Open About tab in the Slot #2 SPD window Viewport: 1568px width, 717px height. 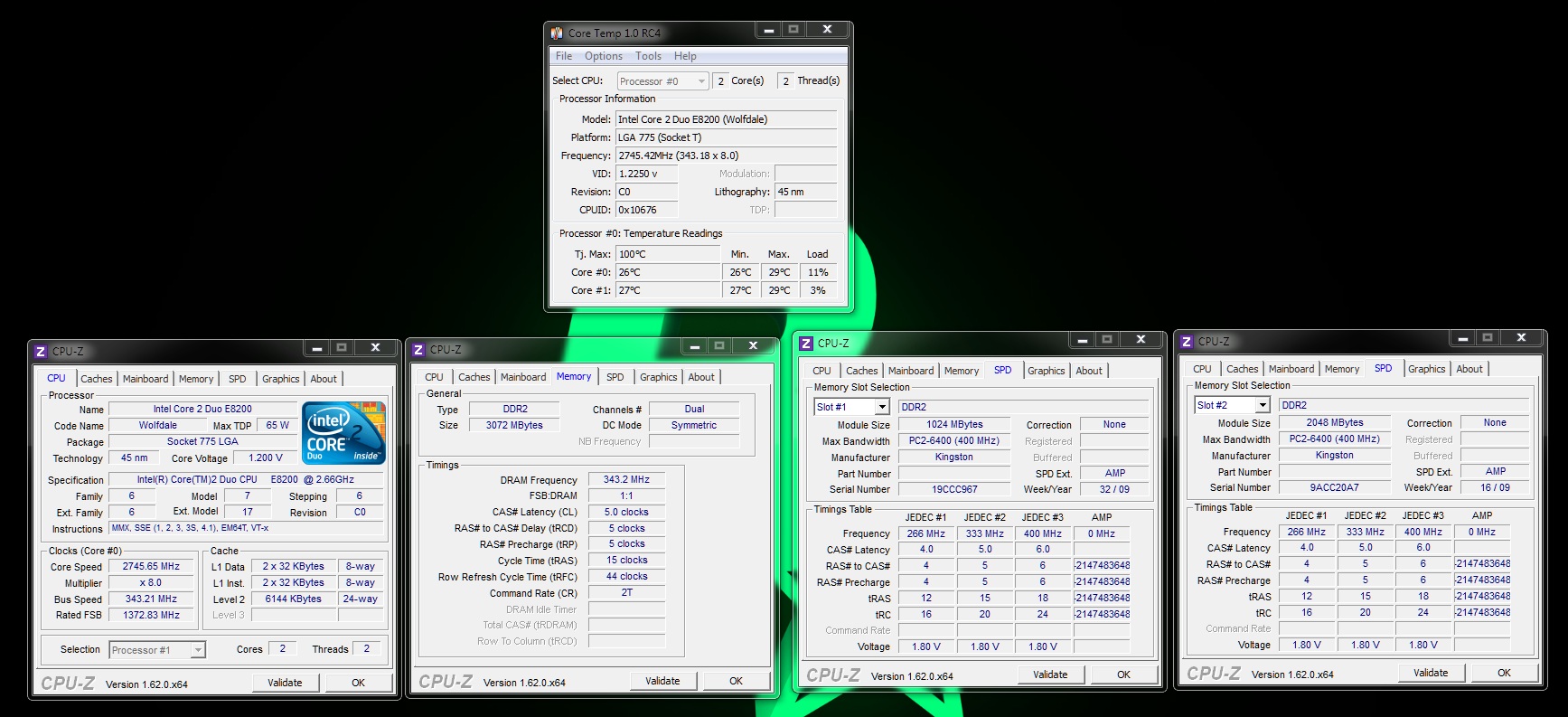(1469, 369)
